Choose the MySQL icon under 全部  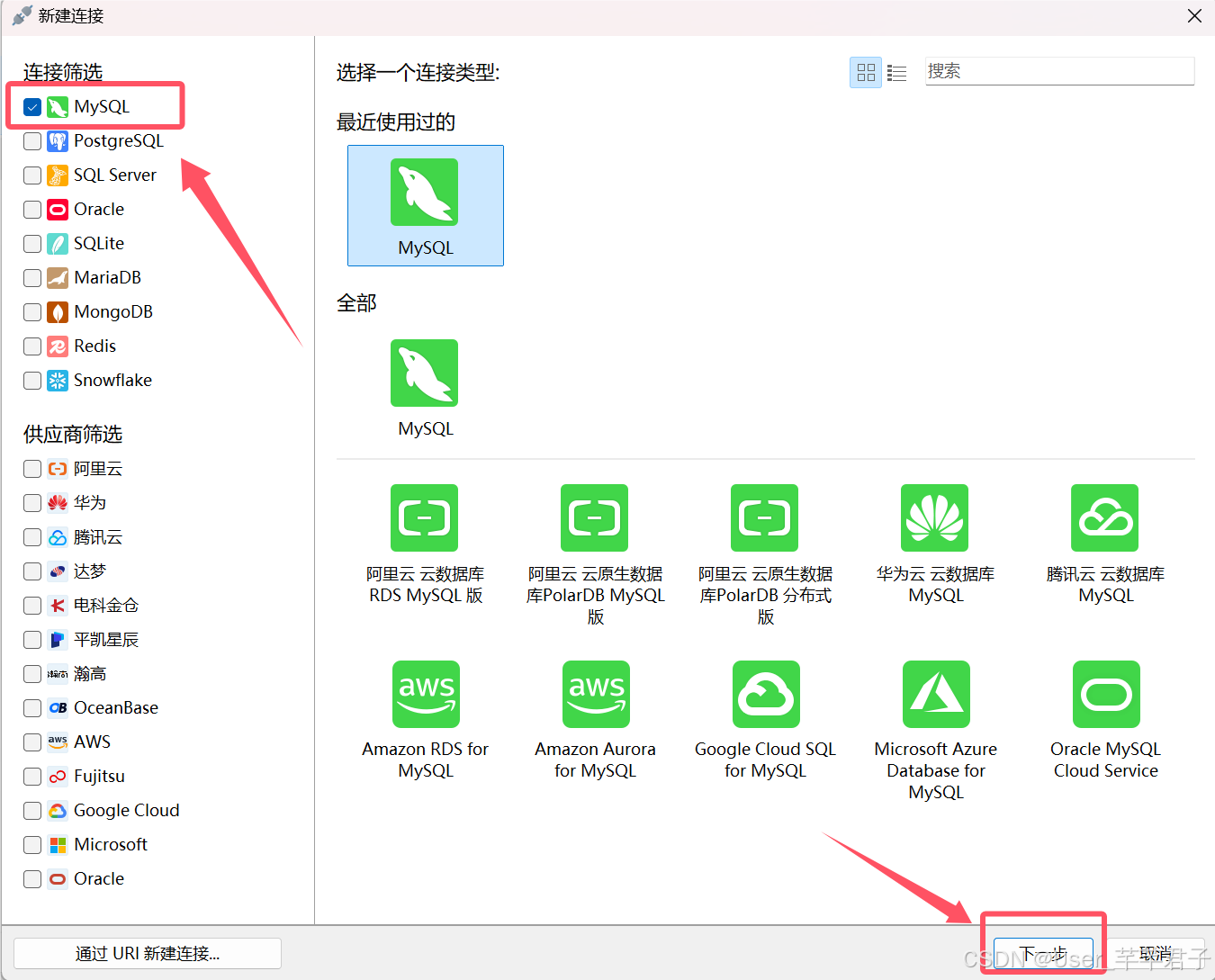pyautogui.click(x=424, y=373)
